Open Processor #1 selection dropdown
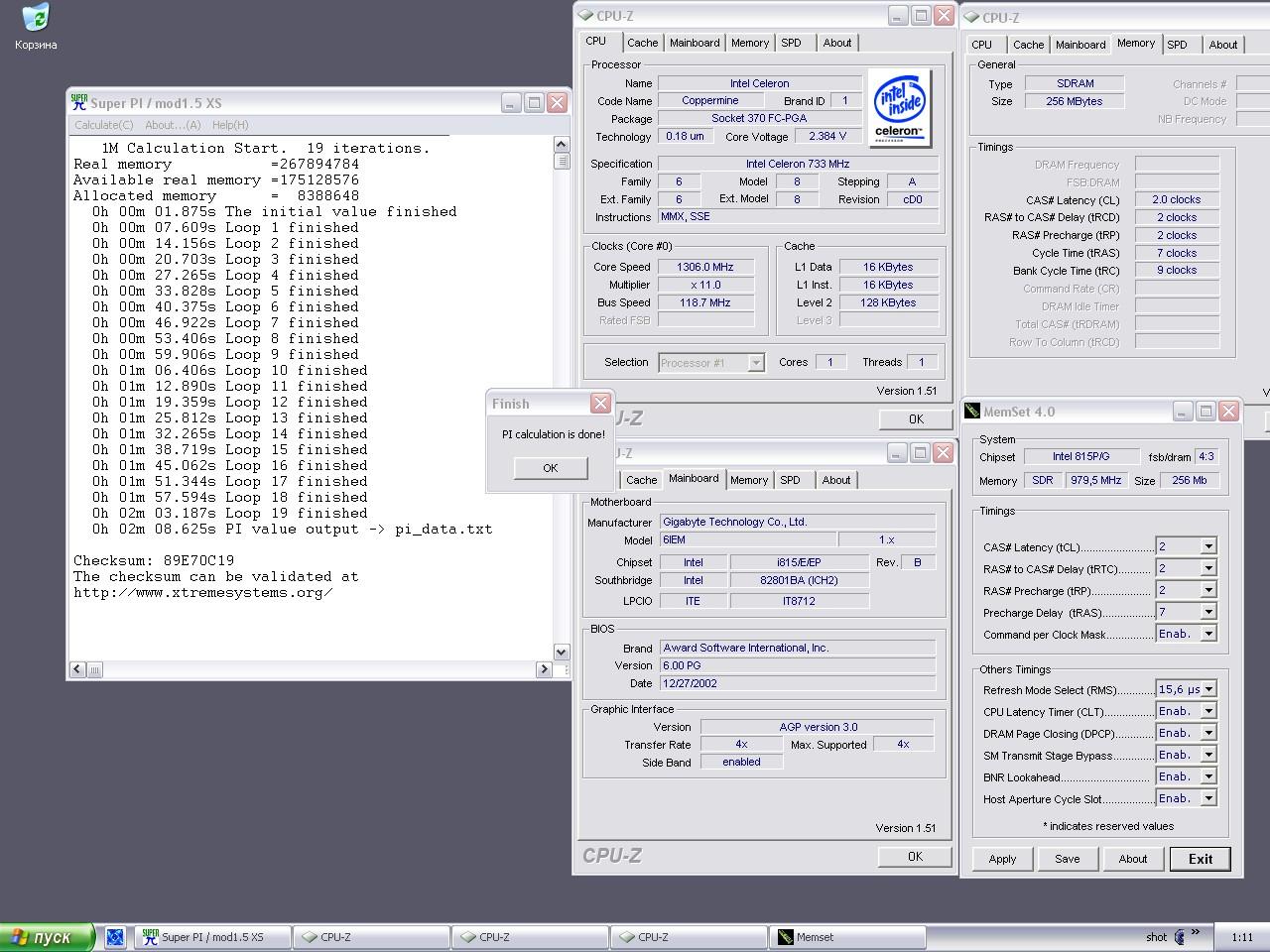Image resolution: width=1270 pixels, height=952 pixels. click(756, 363)
